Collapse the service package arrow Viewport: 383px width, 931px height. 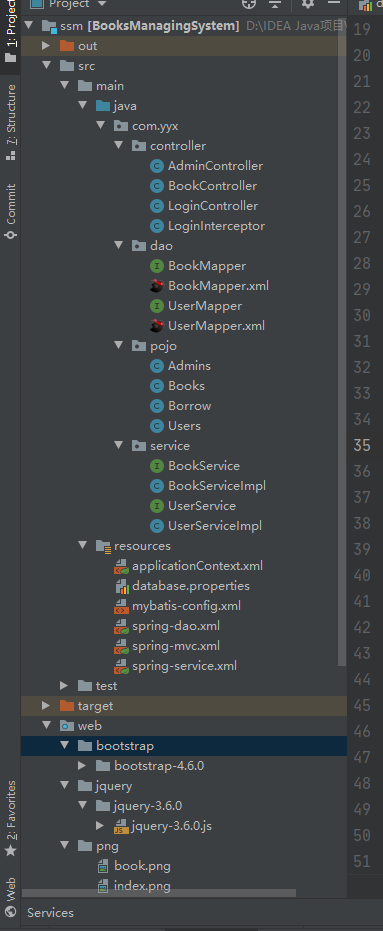[x=118, y=445]
